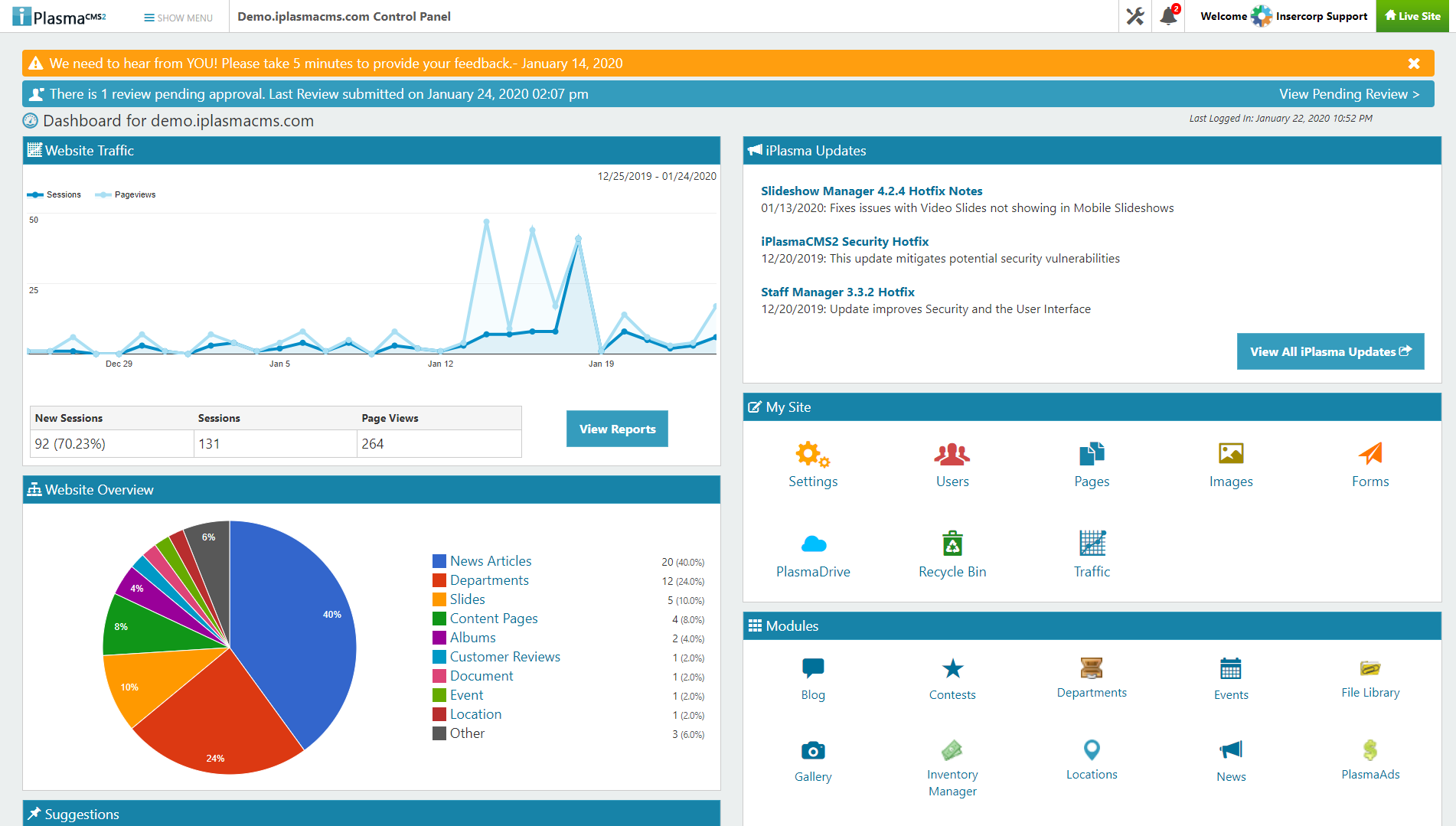Open the Blog module icon

813,668
